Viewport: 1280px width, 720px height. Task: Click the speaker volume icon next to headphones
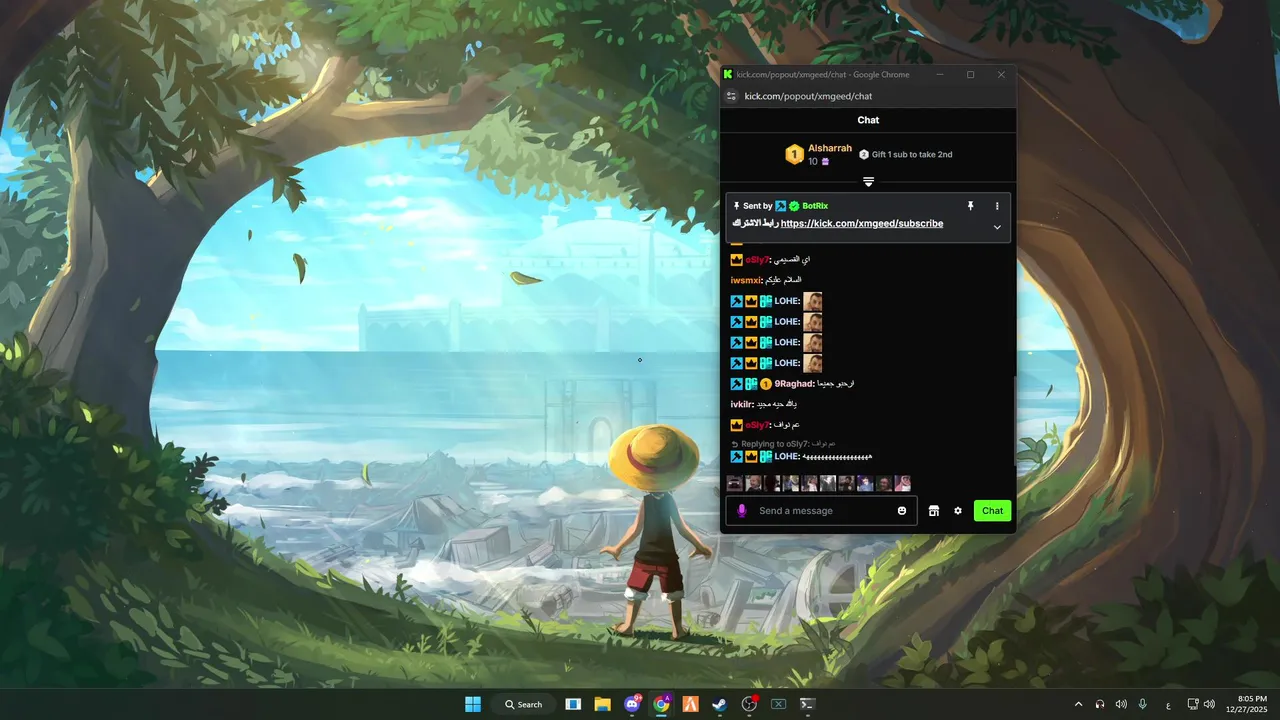point(1121,704)
